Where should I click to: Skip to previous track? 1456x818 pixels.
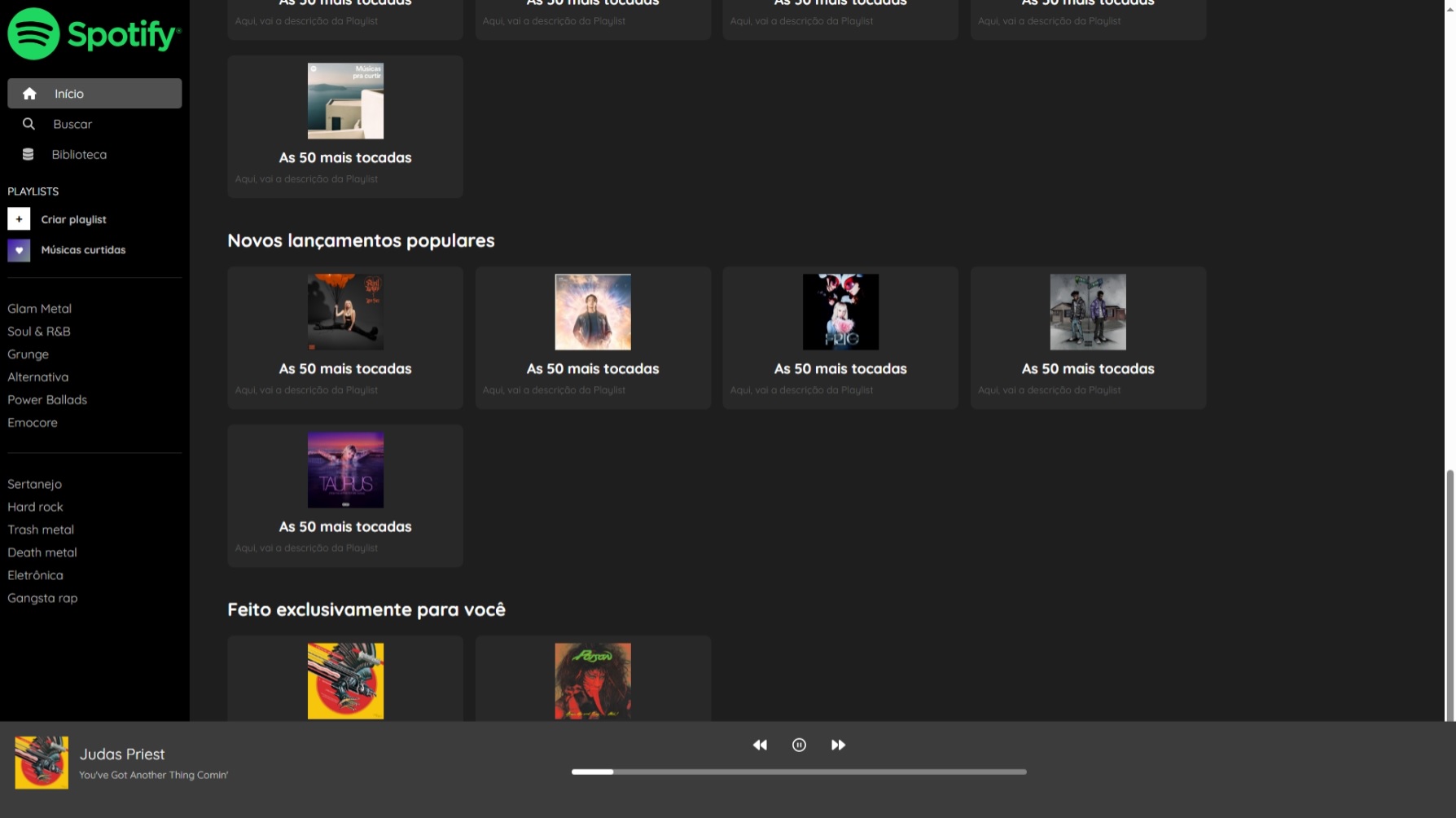pos(760,745)
